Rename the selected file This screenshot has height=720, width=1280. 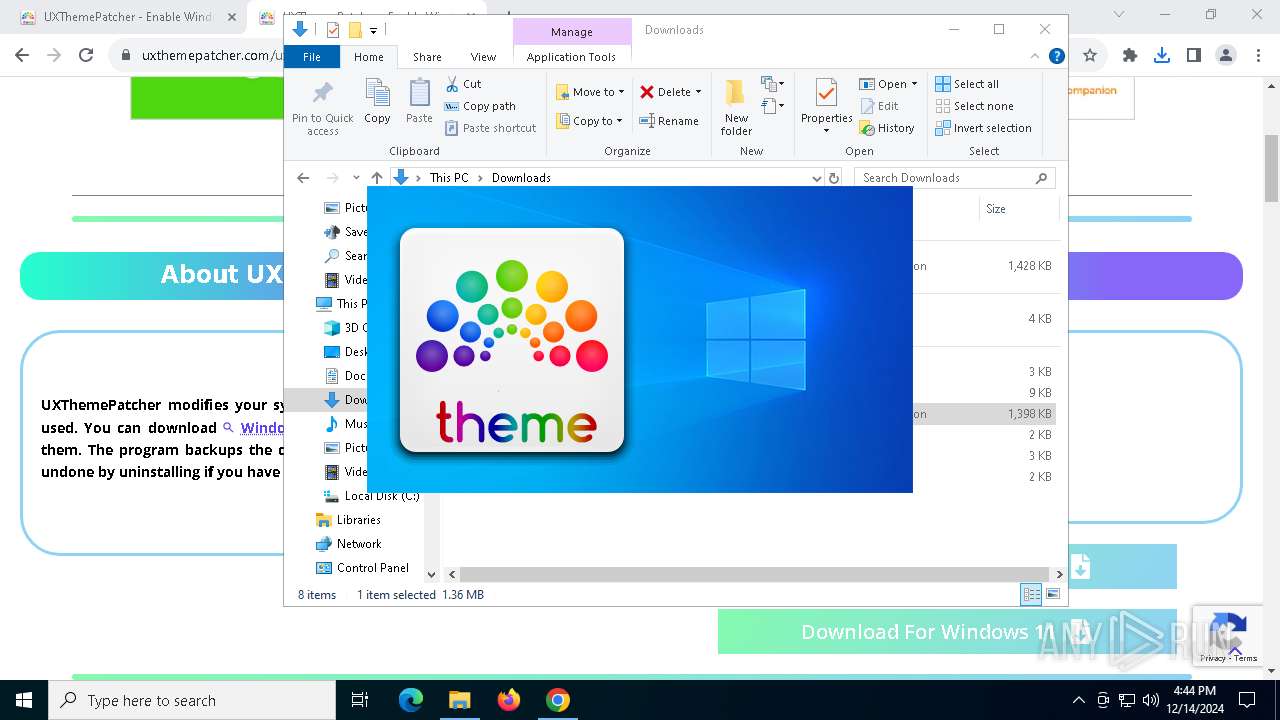point(669,121)
